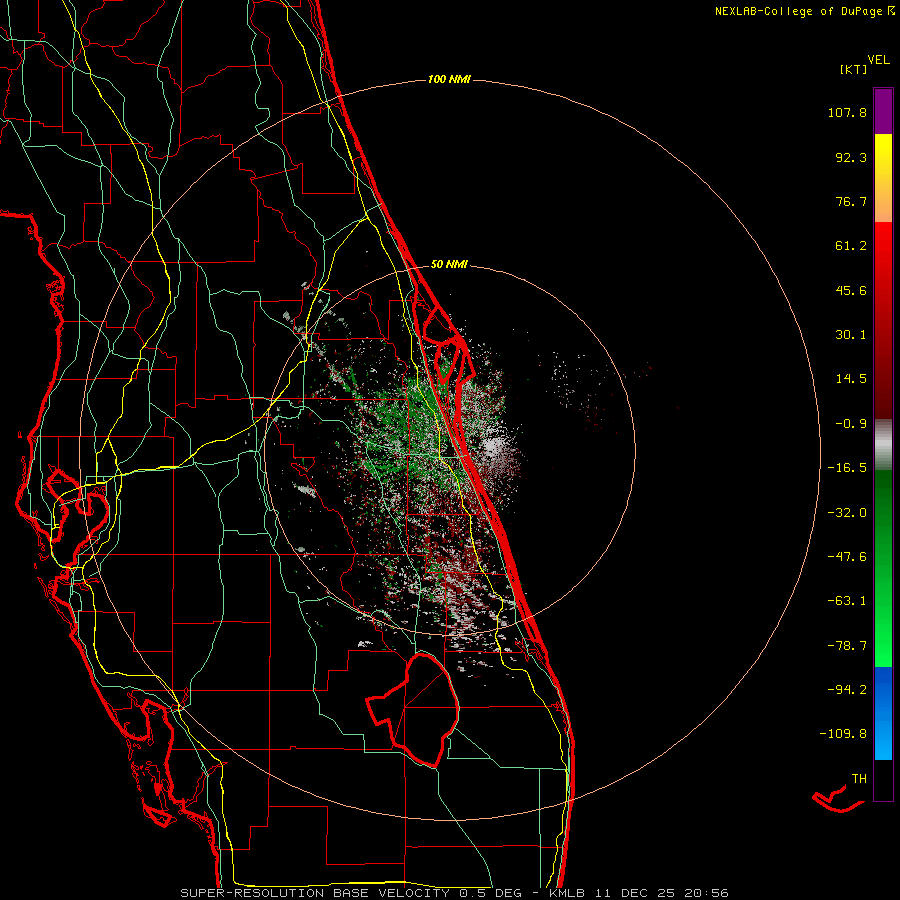The image size is (900, 900).
Task: Pick the green segment of the velocity color bar
Action: click(x=883, y=568)
